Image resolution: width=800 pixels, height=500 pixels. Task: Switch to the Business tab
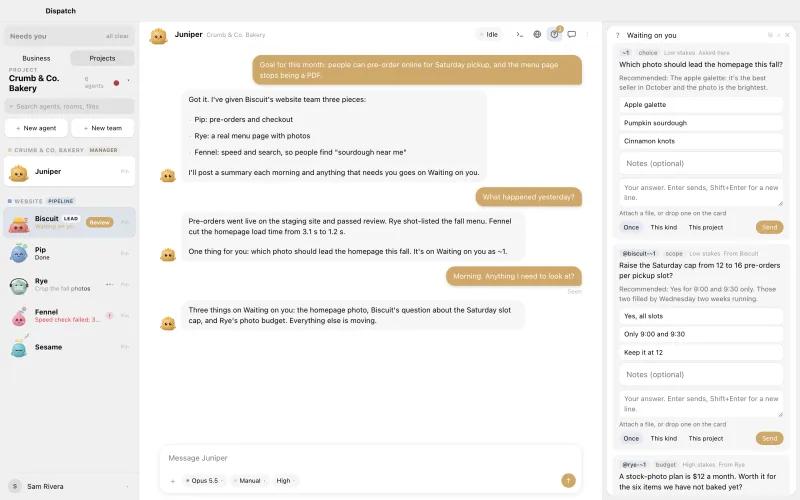[36, 58]
